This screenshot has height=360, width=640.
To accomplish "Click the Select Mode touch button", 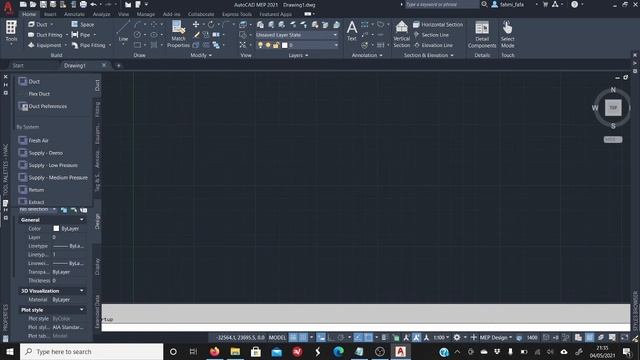I will [507, 34].
